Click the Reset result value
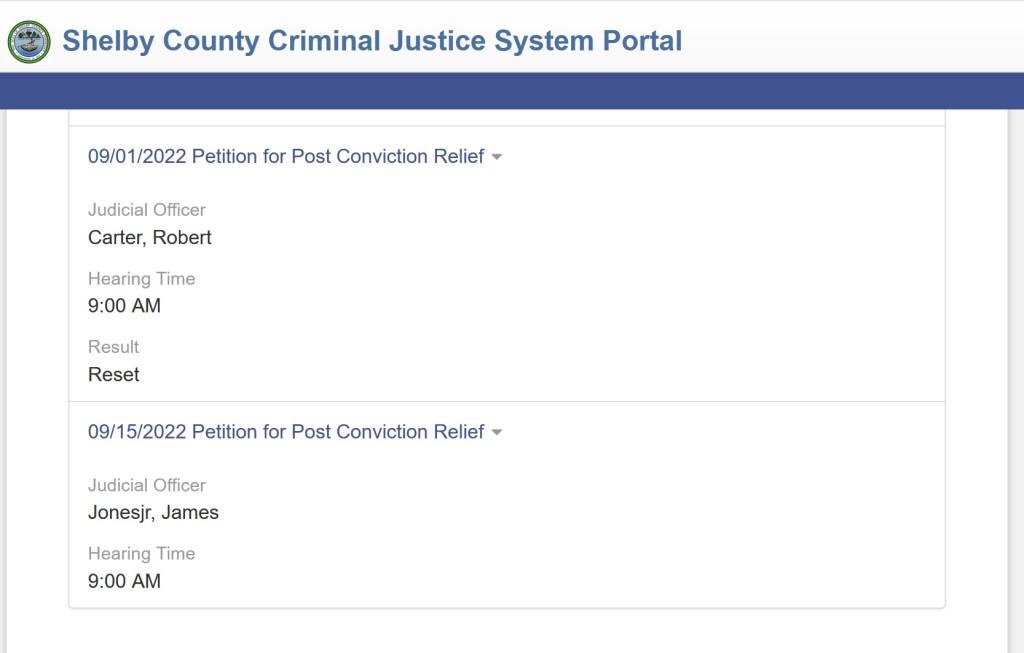Viewport: 1024px width, 653px height. (113, 374)
